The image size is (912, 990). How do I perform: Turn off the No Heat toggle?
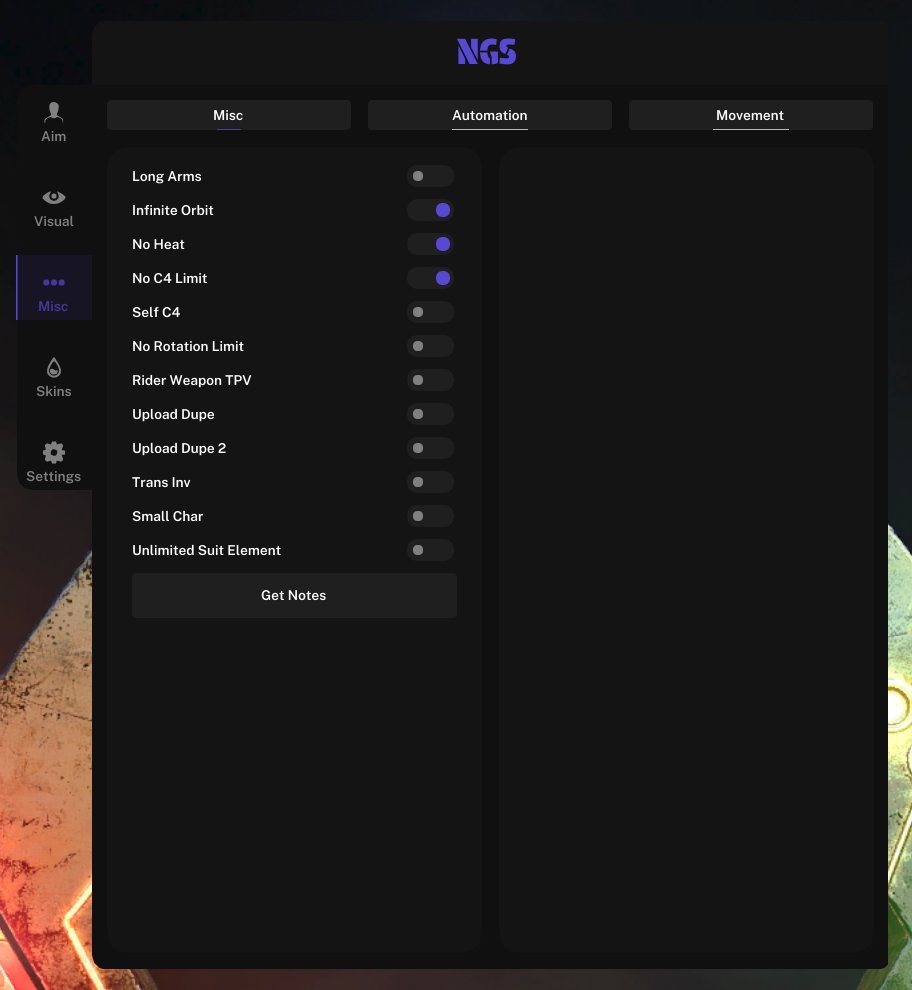[430, 244]
